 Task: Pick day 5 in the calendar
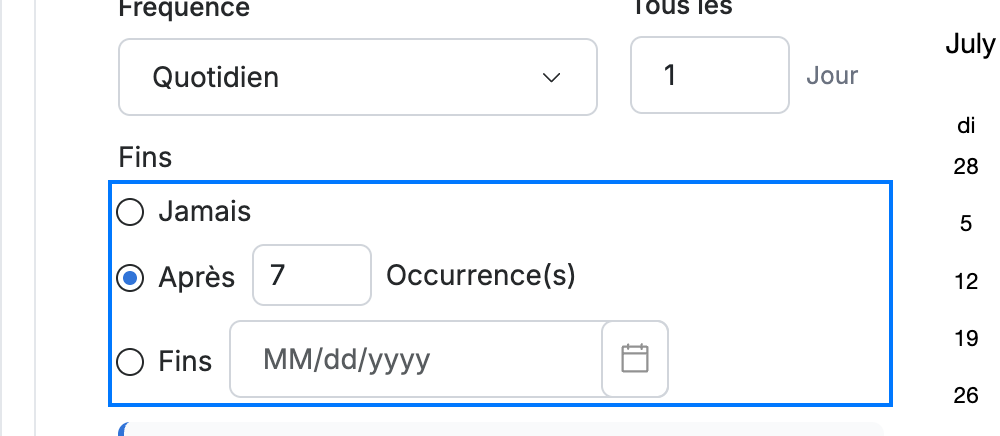pos(966,224)
